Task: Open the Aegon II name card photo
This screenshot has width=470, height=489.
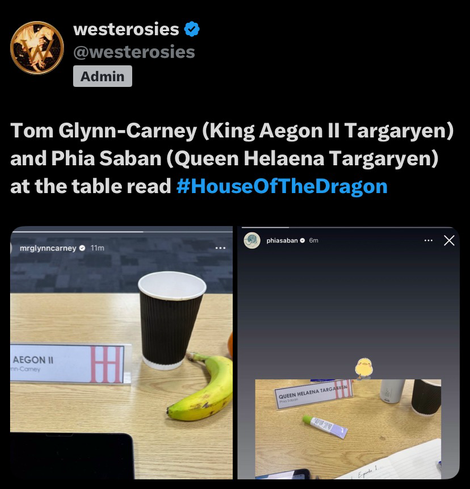Action: [121, 353]
